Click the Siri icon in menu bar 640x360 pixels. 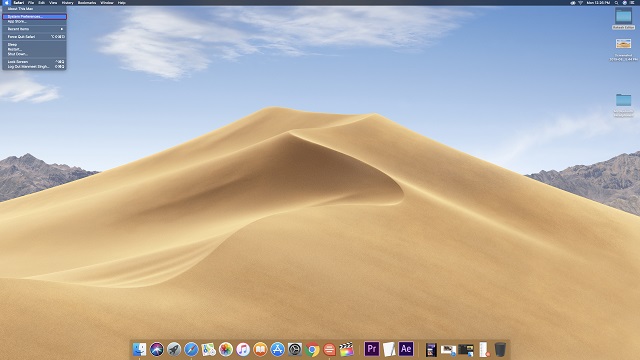(624, 2)
